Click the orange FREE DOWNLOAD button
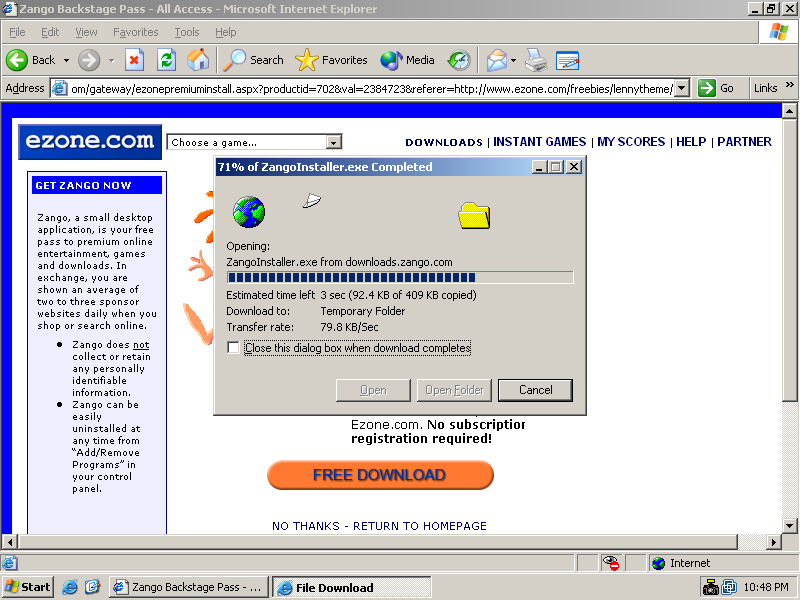The height and width of the screenshot is (600, 800). [x=380, y=474]
